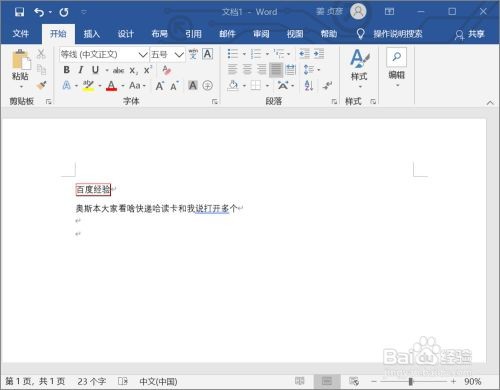Screen dimensions: 500x390
Task: Click the 操作说明搜索 search box
Action: (x=398, y=34)
